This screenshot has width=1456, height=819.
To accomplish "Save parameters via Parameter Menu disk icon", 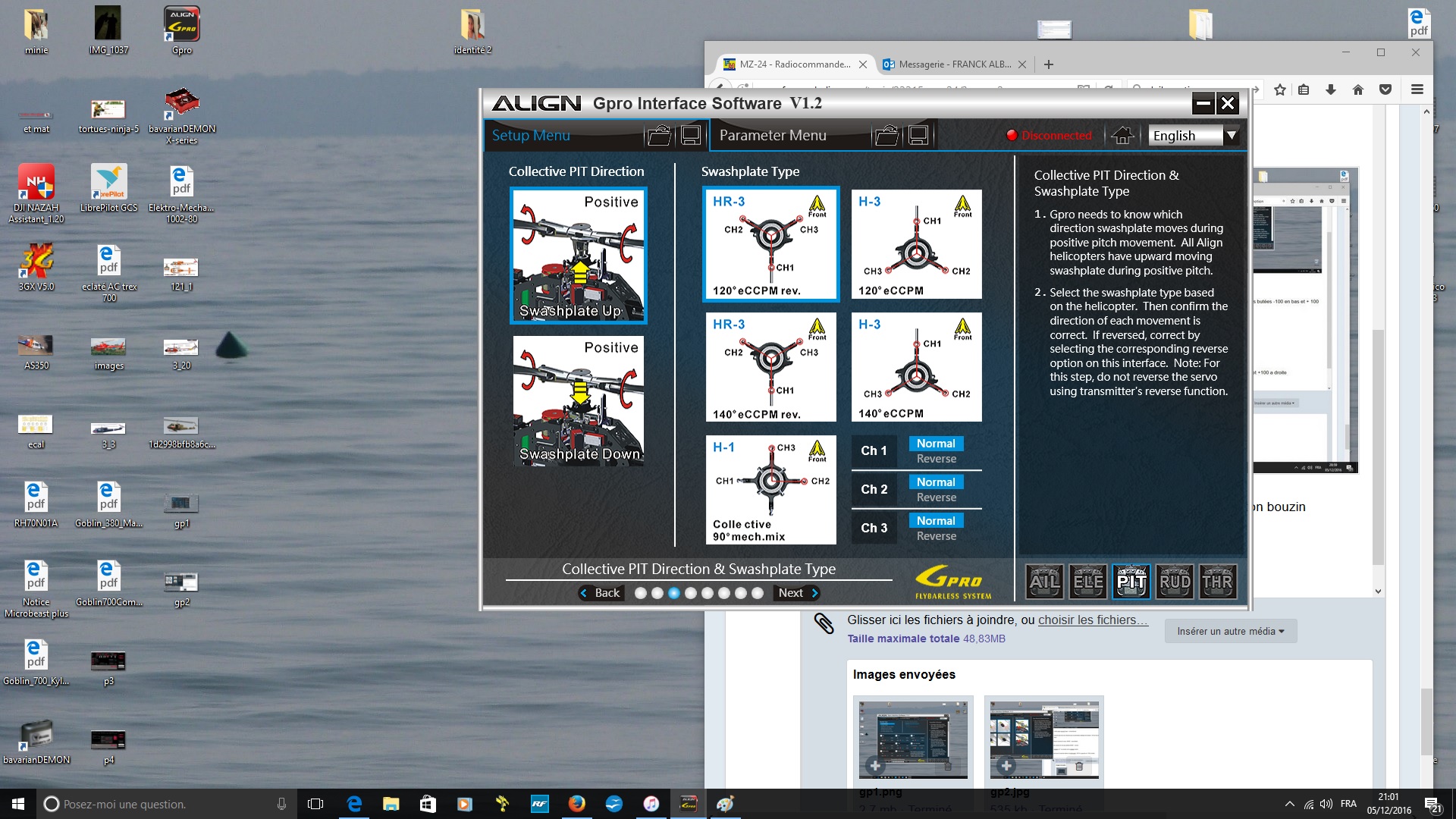I will tap(918, 136).
